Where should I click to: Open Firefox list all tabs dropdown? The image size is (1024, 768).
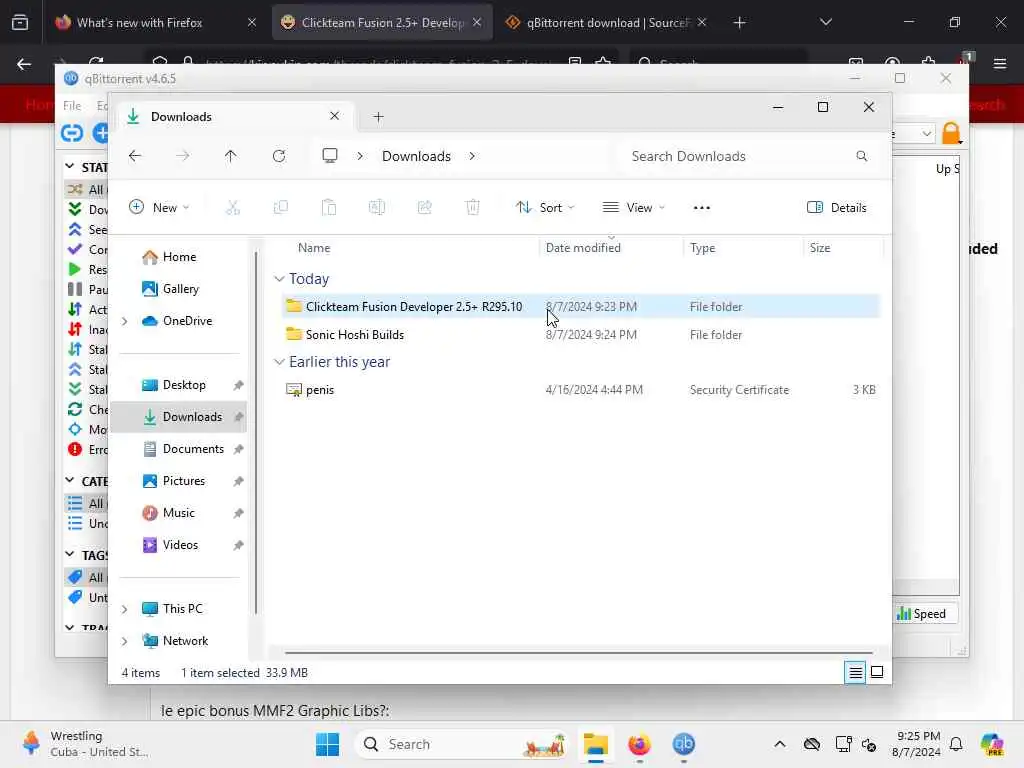point(825,22)
